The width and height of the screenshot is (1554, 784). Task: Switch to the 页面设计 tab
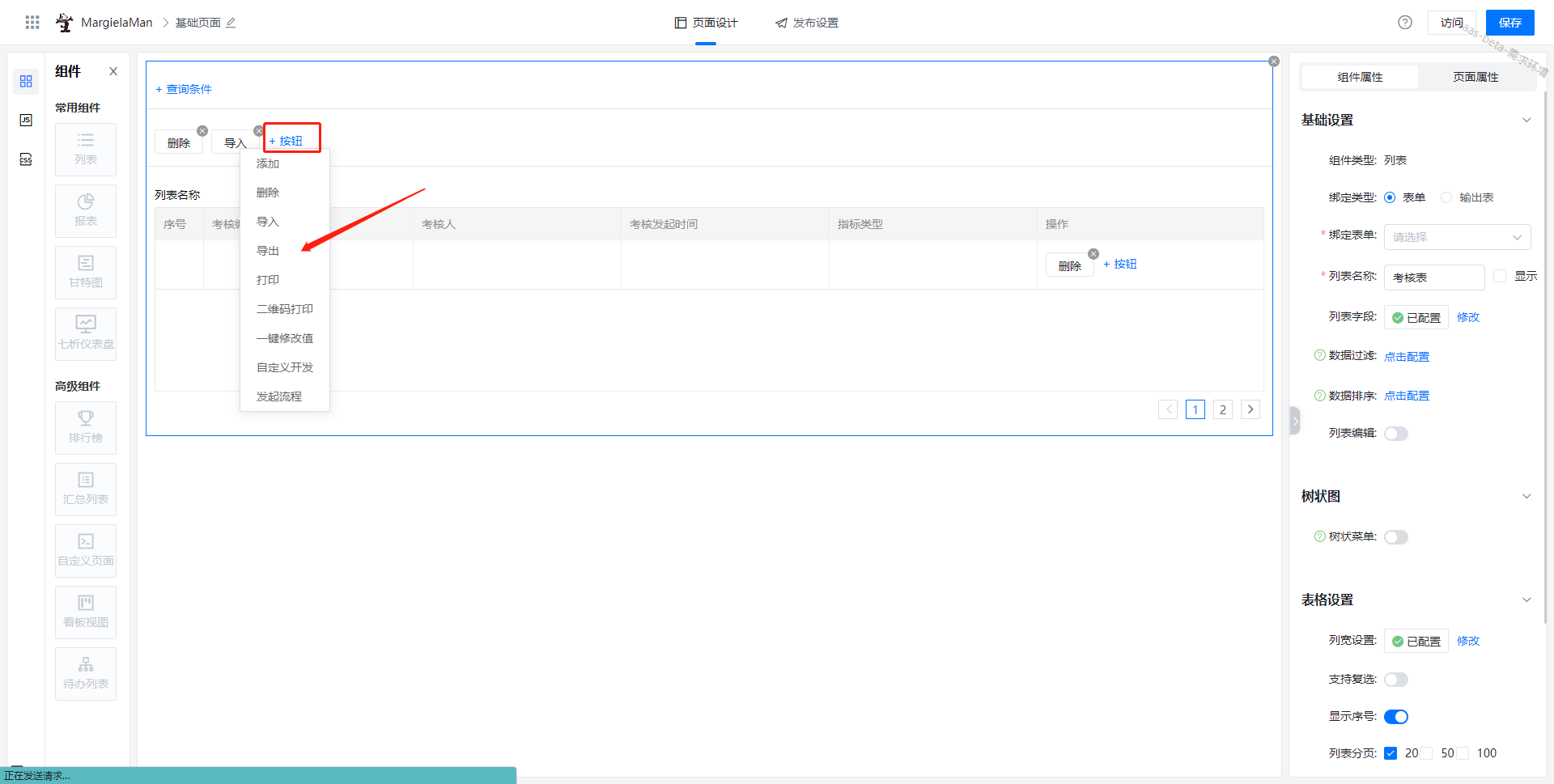pos(706,23)
